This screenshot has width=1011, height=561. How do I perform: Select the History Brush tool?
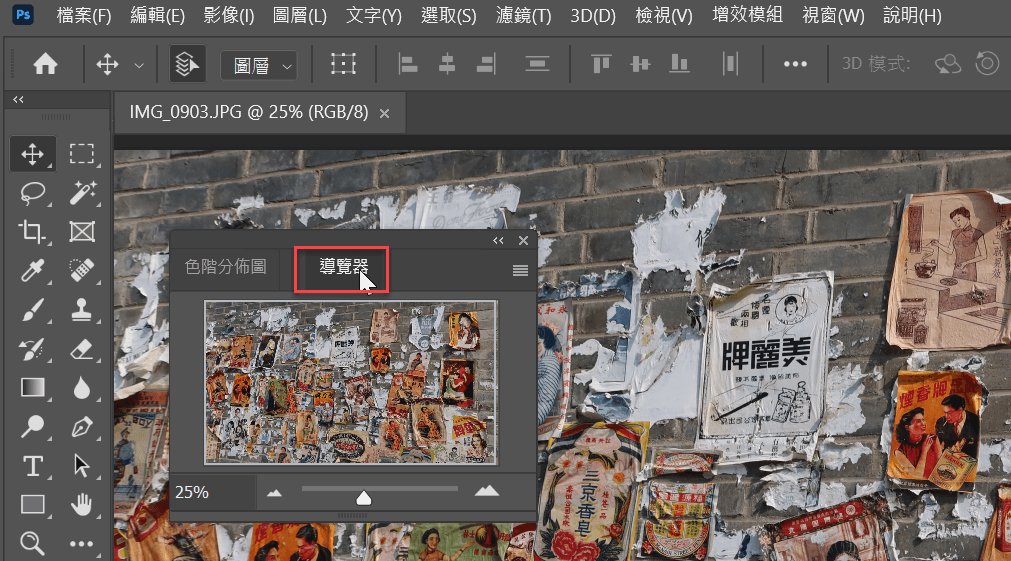coord(32,349)
